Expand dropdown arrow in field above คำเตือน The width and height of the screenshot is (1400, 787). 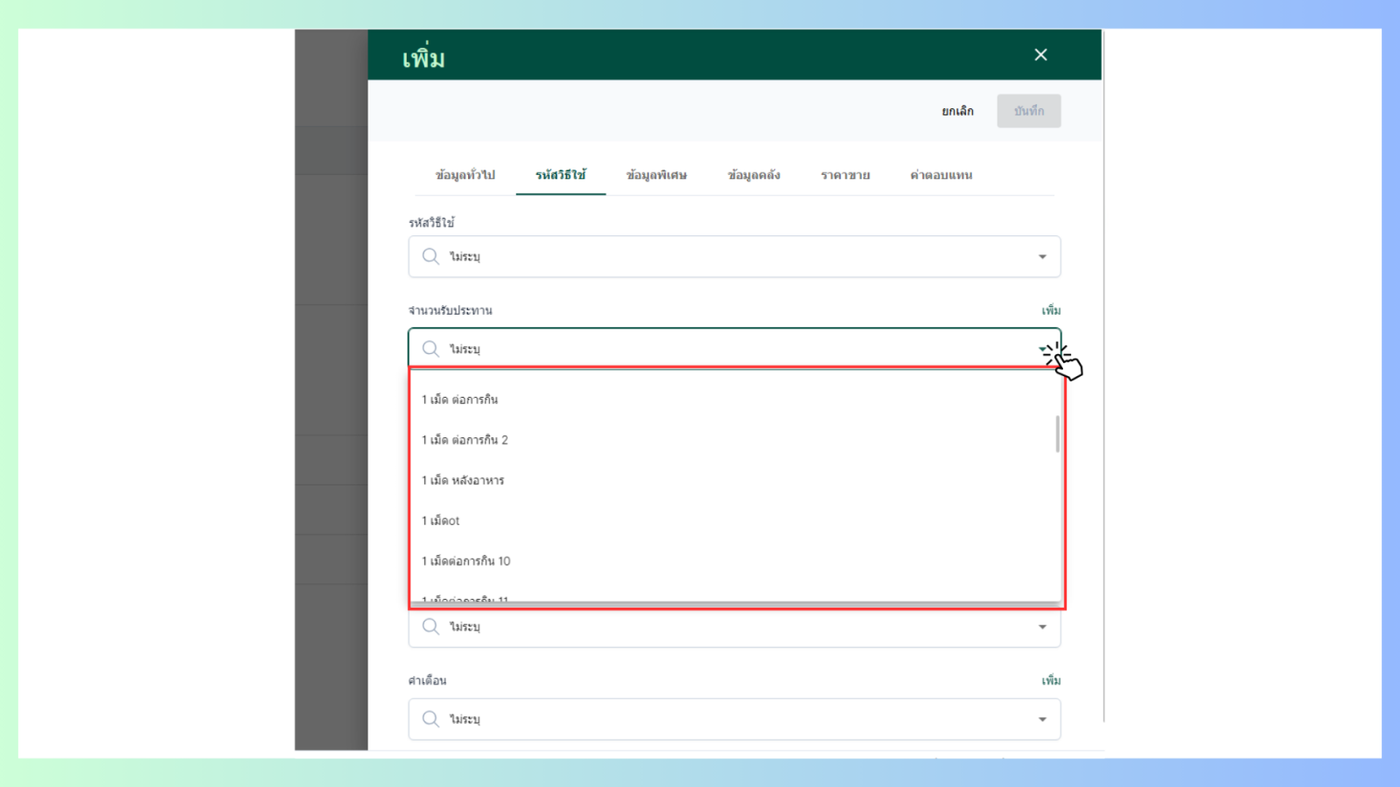pyautogui.click(x=1042, y=627)
